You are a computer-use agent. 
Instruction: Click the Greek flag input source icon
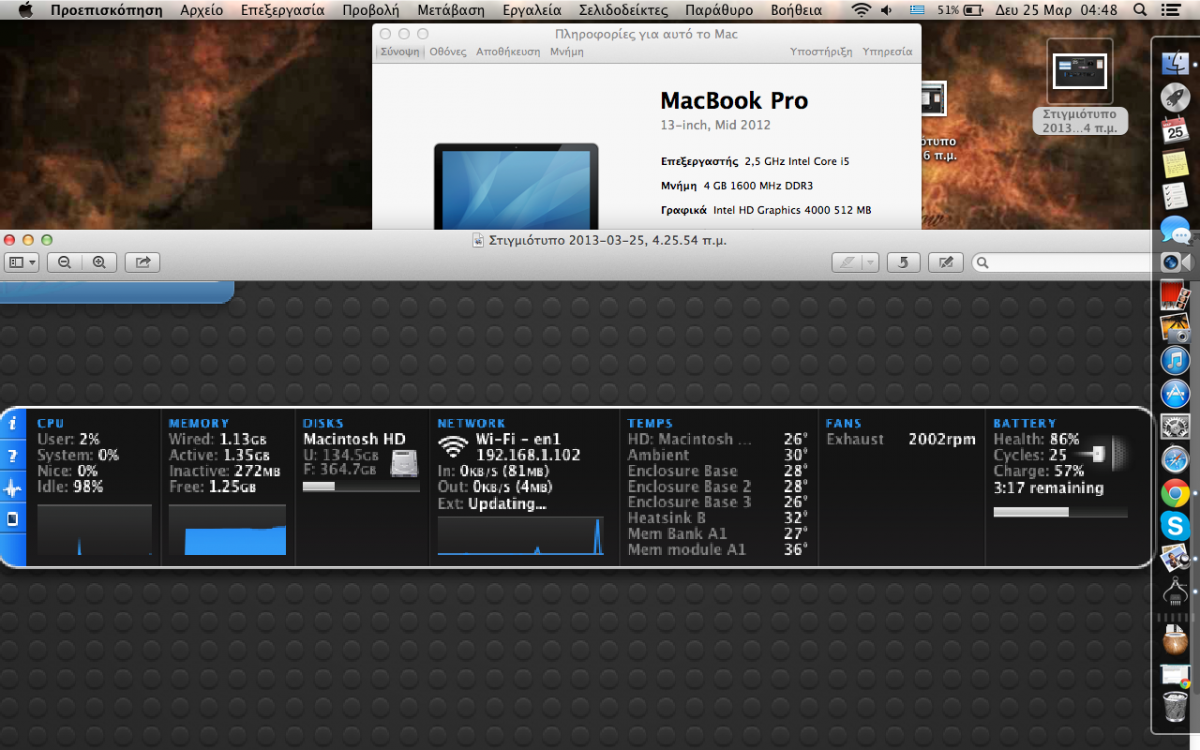tap(918, 10)
